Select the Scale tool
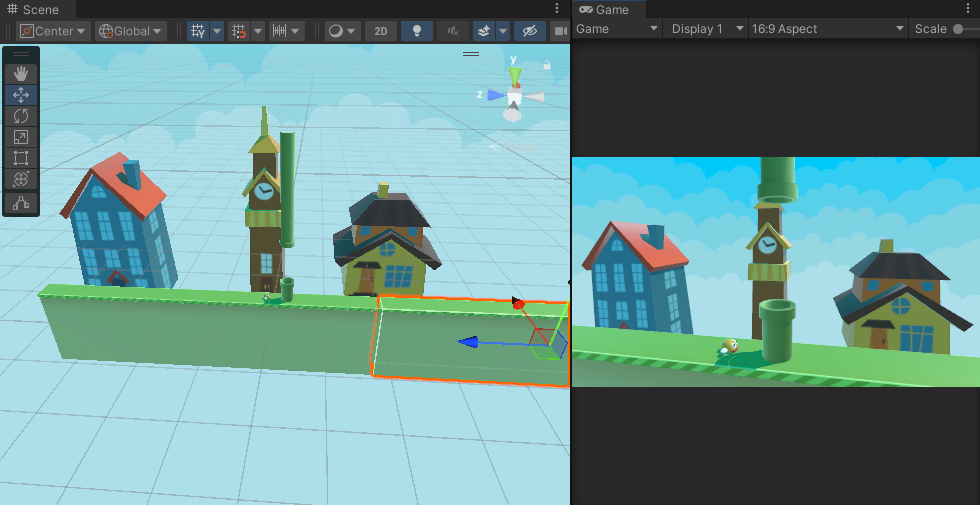 pyautogui.click(x=21, y=137)
